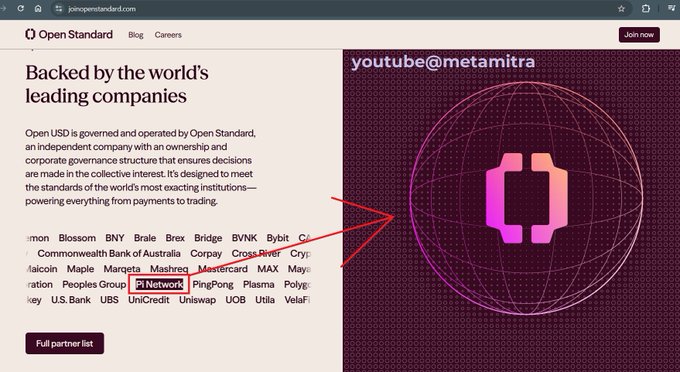This screenshot has width=680, height=372.
Task: Select the BNY partner name
Action: (x=115, y=238)
